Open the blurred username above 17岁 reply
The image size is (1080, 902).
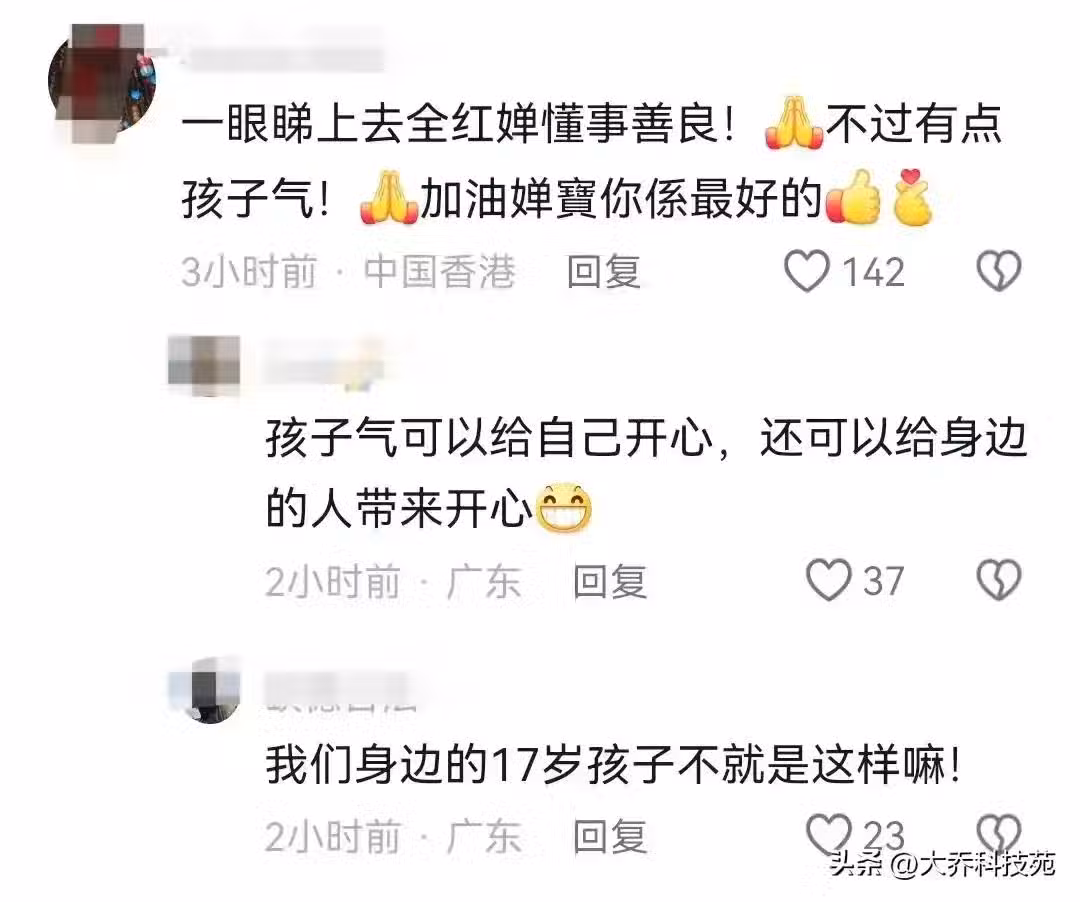[x=342, y=689]
